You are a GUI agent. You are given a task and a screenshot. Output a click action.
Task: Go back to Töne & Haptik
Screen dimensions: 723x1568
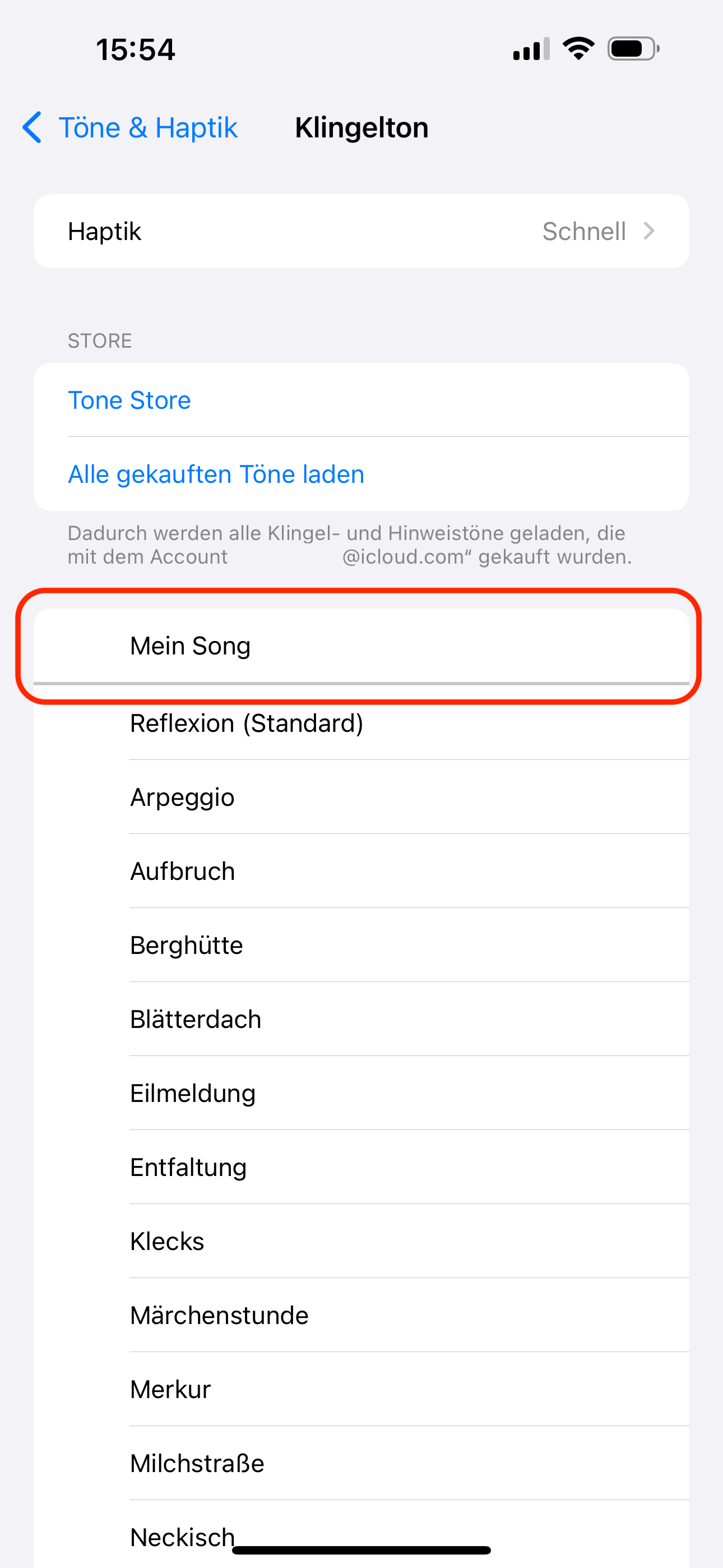point(146,128)
